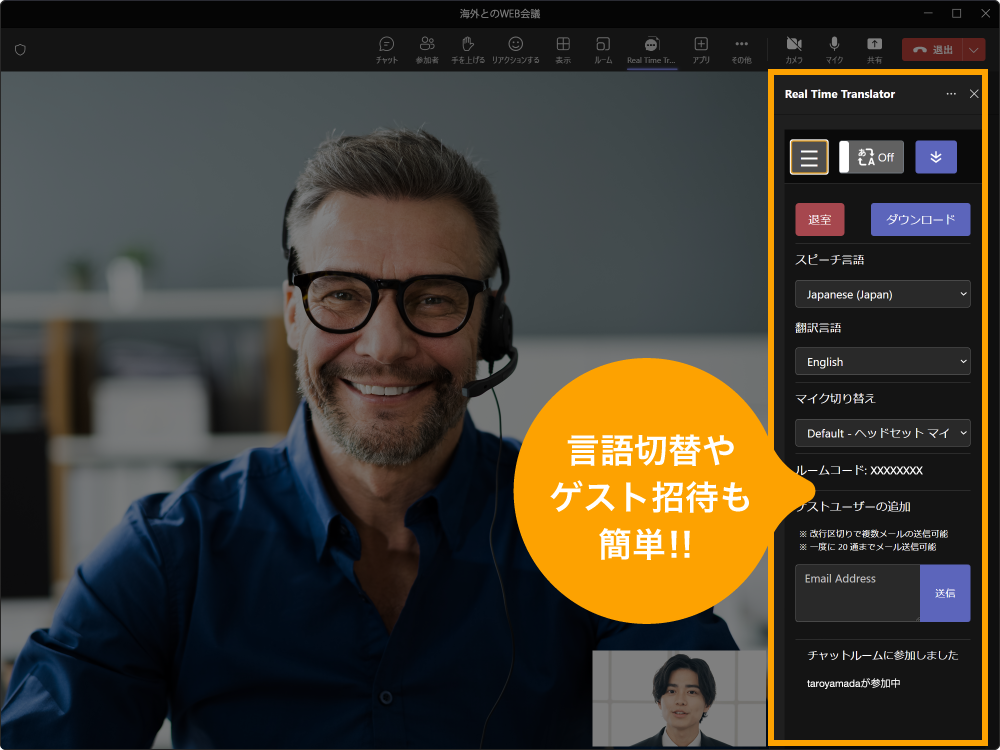This screenshot has width=1000, height=750.
Task: Open breakout rooms (ルーム)
Action: coord(603,50)
